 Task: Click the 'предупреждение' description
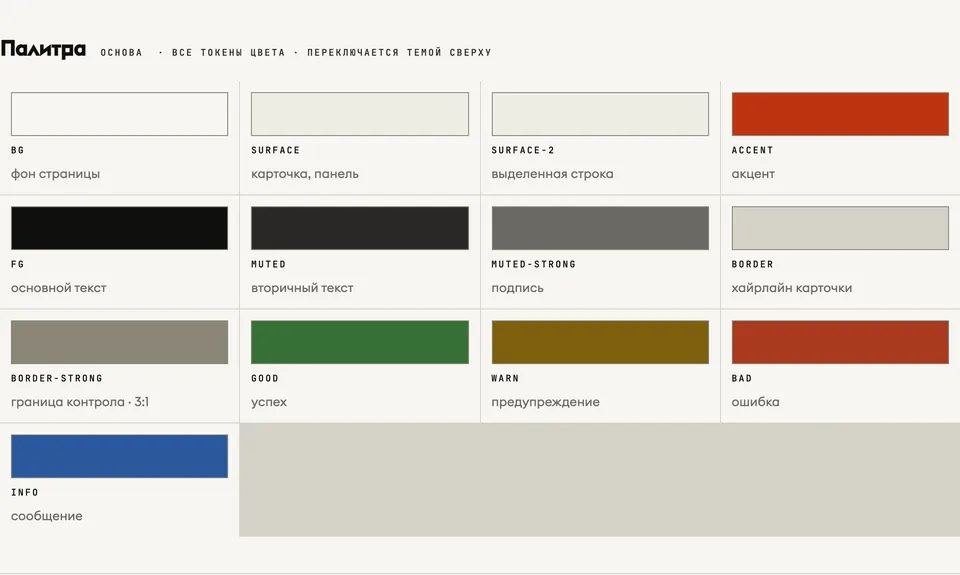[x=546, y=402]
